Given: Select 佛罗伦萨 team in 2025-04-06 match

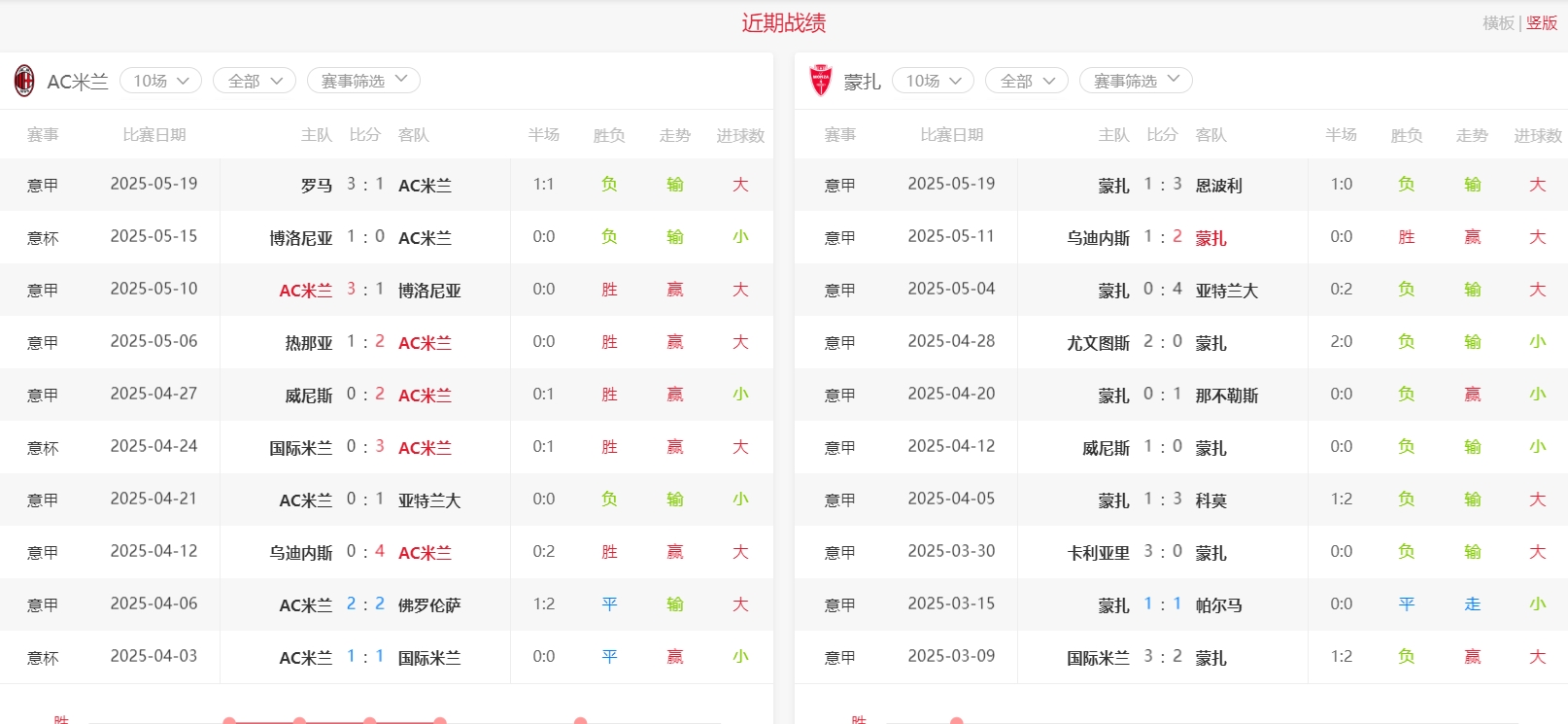Looking at the screenshot, I should click(429, 605).
